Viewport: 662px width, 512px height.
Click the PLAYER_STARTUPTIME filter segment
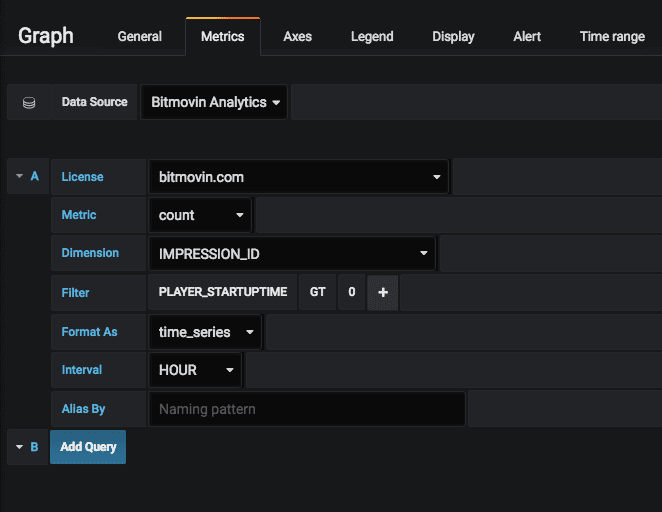click(x=222, y=292)
